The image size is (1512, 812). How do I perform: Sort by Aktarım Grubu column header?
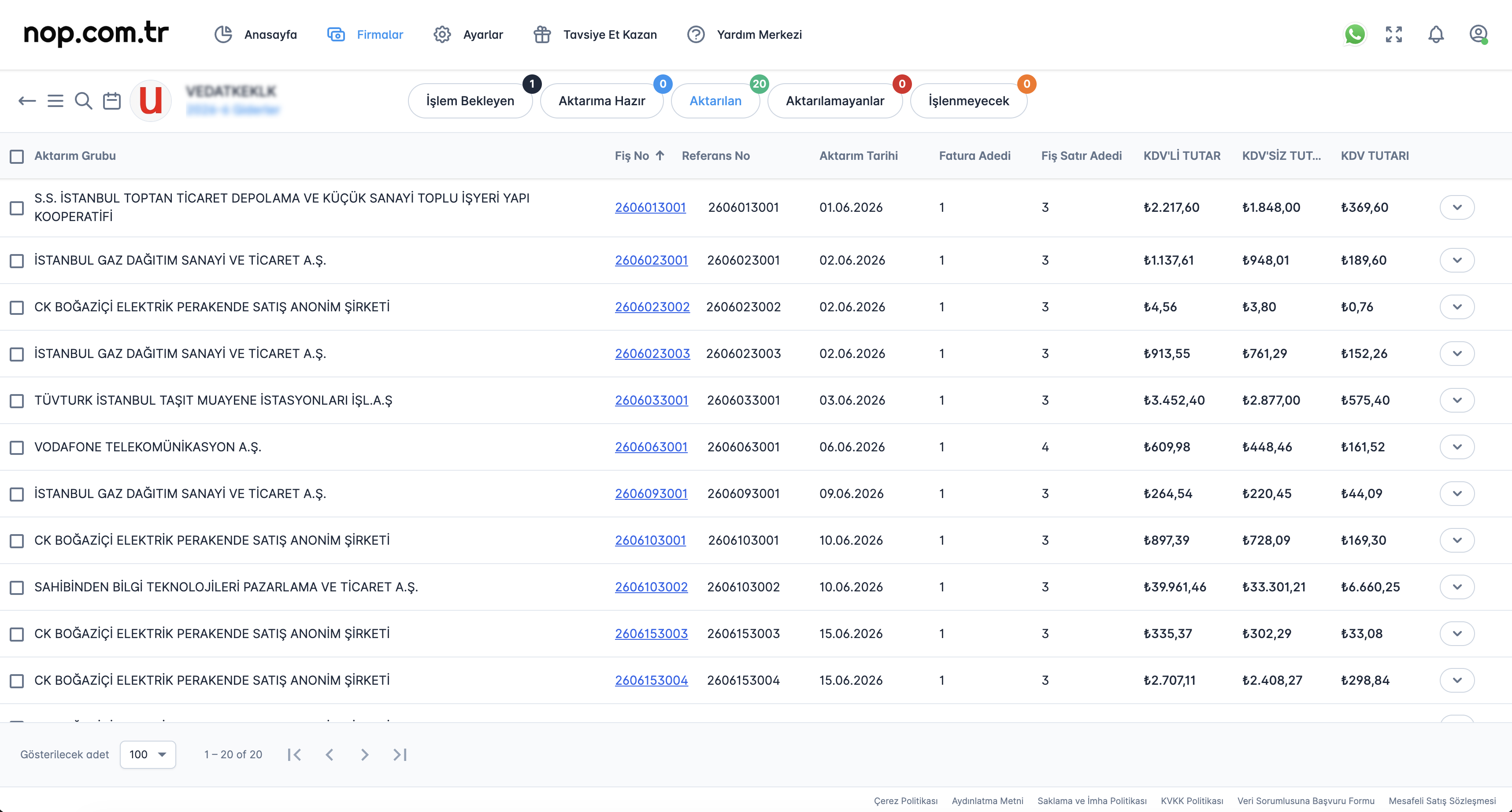tap(75, 155)
